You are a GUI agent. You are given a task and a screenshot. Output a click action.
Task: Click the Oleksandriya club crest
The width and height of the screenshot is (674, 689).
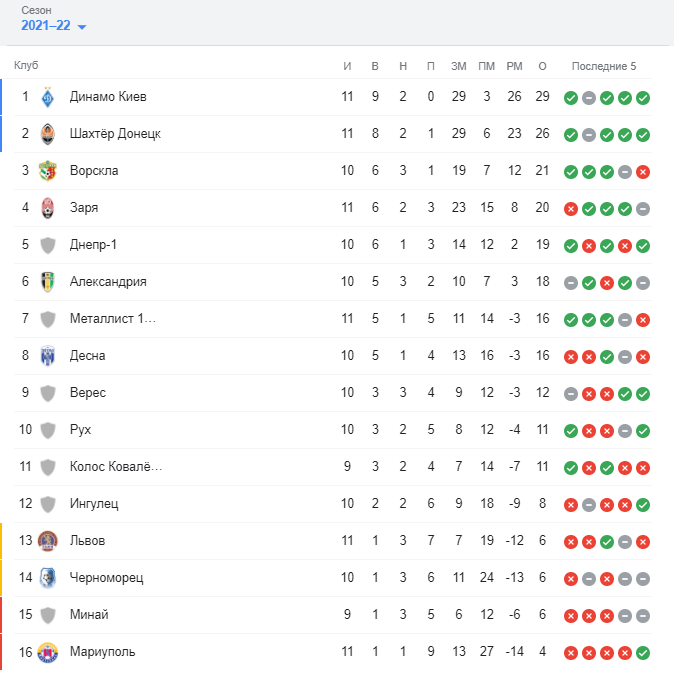point(48,282)
